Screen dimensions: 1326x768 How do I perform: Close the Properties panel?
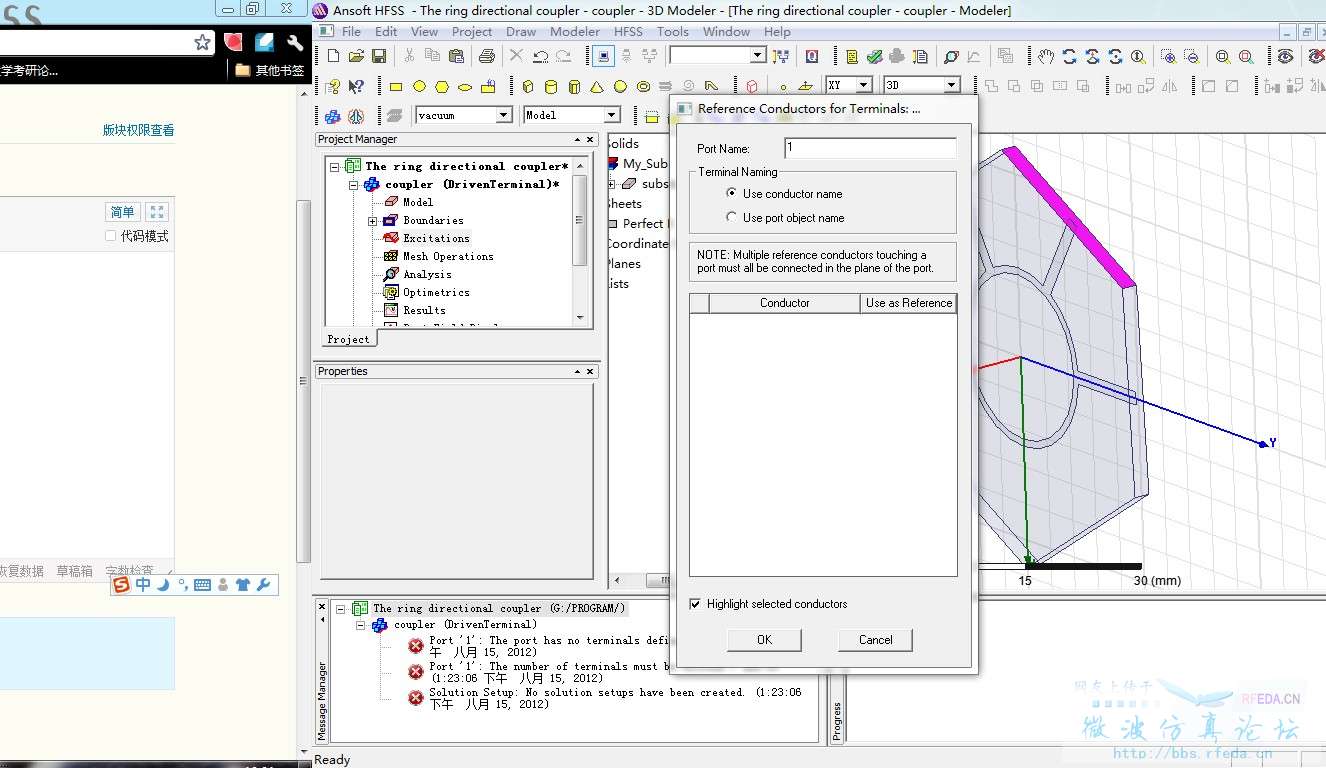click(x=590, y=372)
